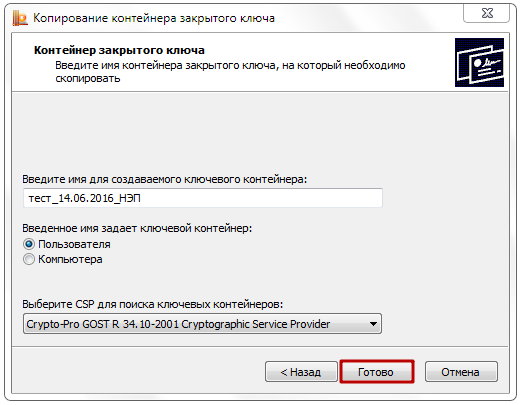Click the container name field with тест_14.06.2016_НЭП
The image size is (521, 405).
(x=203, y=198)
